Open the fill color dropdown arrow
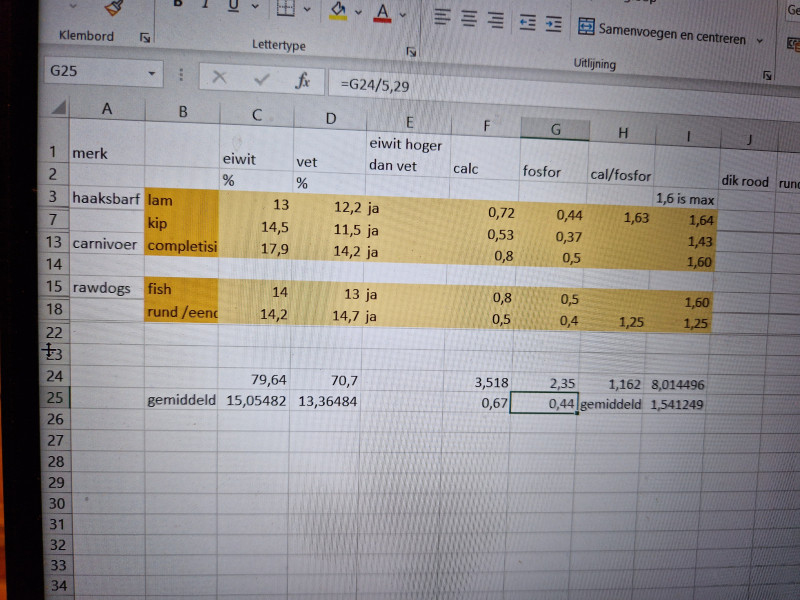 [358, 12]
